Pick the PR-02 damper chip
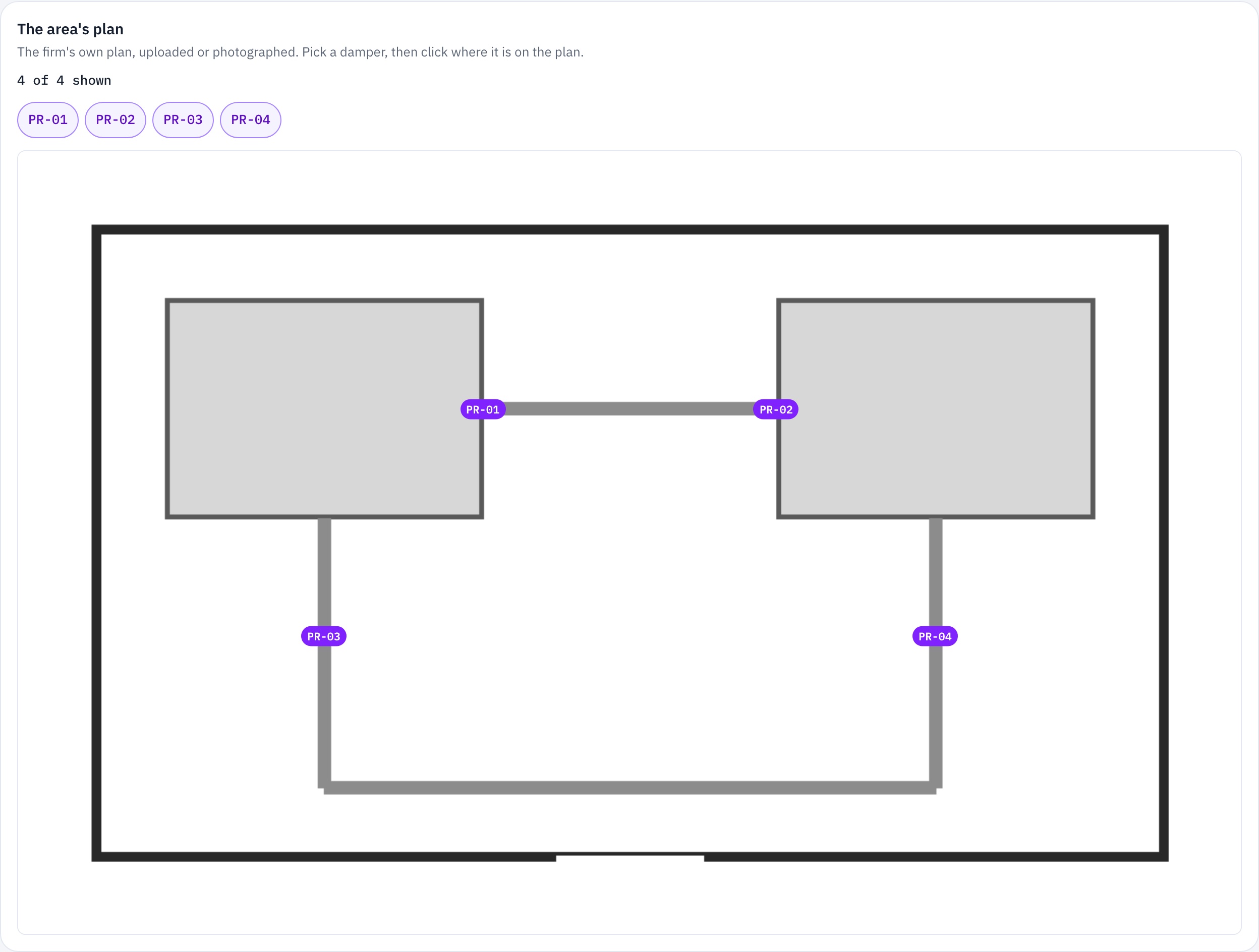1259x952 pixels. pyautogui.click(x=116, y=120)
